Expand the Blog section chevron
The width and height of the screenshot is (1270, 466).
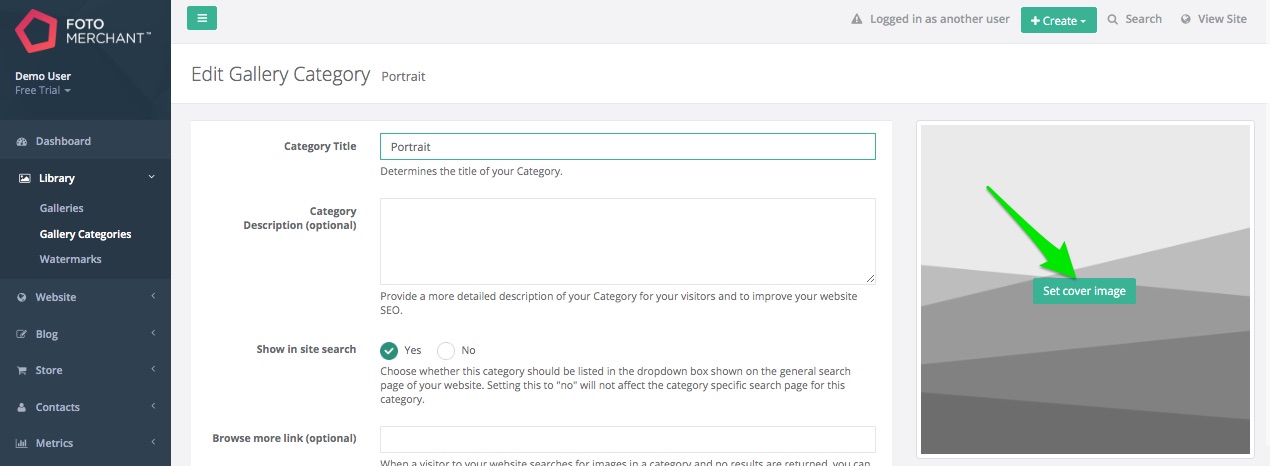[153, 334]
